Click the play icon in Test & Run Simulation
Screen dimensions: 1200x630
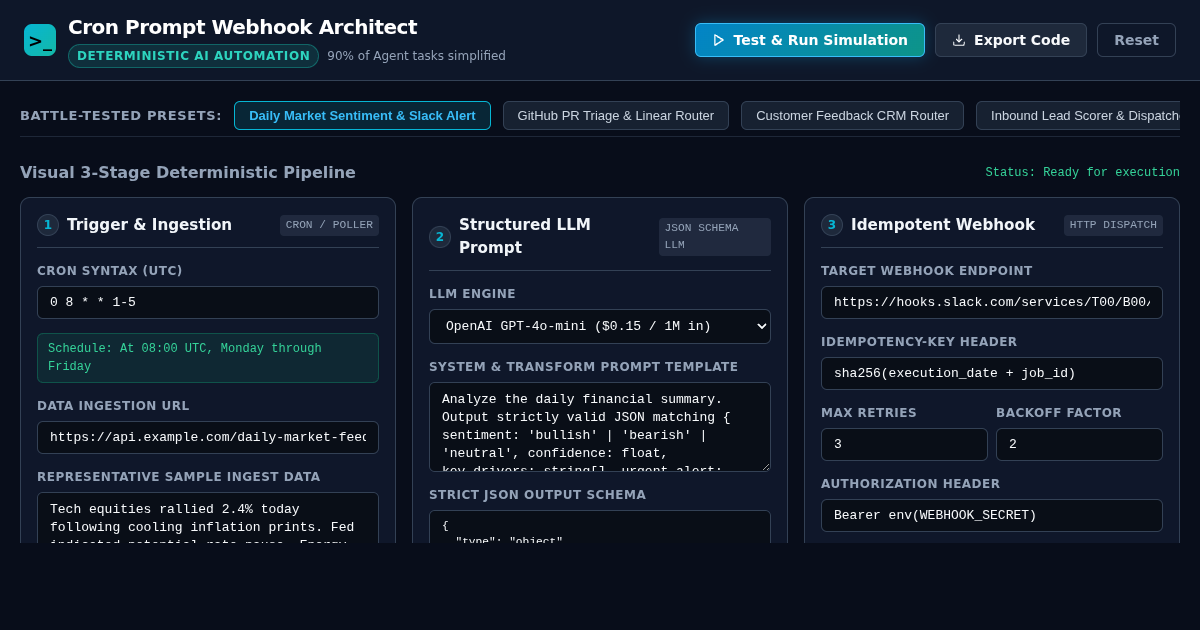(718, 40)
